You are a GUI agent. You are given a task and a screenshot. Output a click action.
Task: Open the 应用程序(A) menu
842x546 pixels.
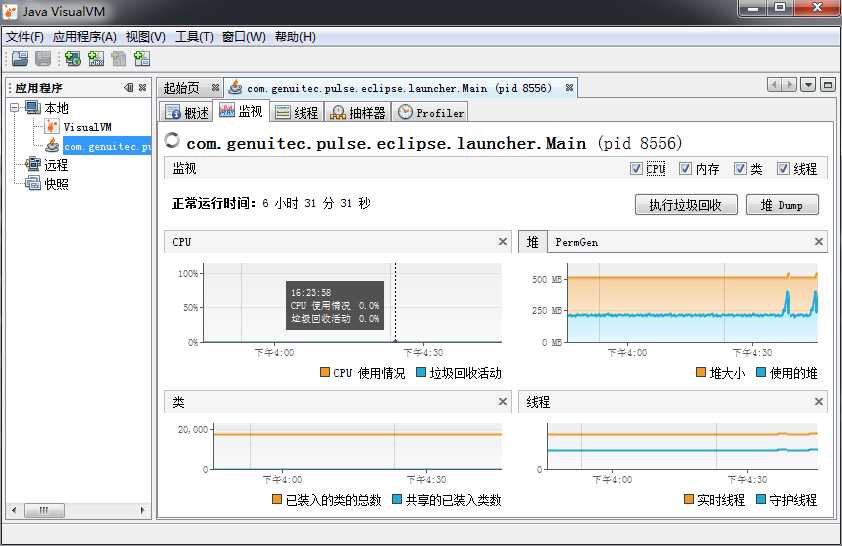[x=84, y=37]
